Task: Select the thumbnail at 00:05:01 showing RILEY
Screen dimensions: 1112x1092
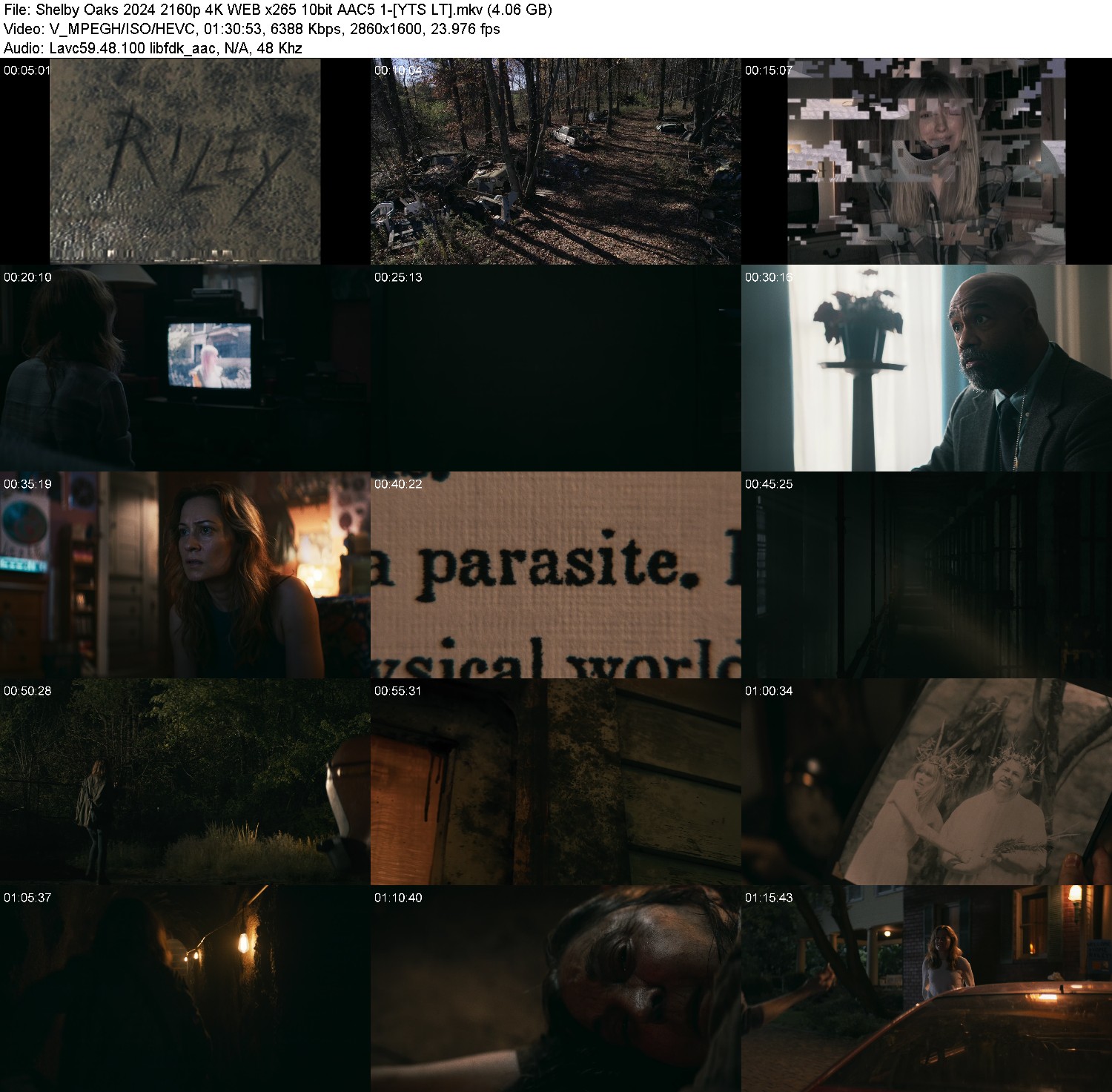Action: [185, 161]
